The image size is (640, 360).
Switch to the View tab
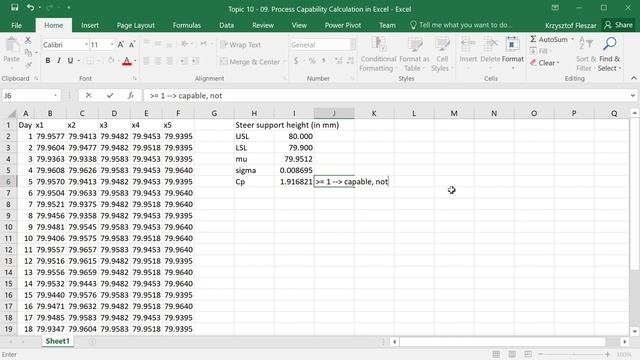click(x=299, y=25)
